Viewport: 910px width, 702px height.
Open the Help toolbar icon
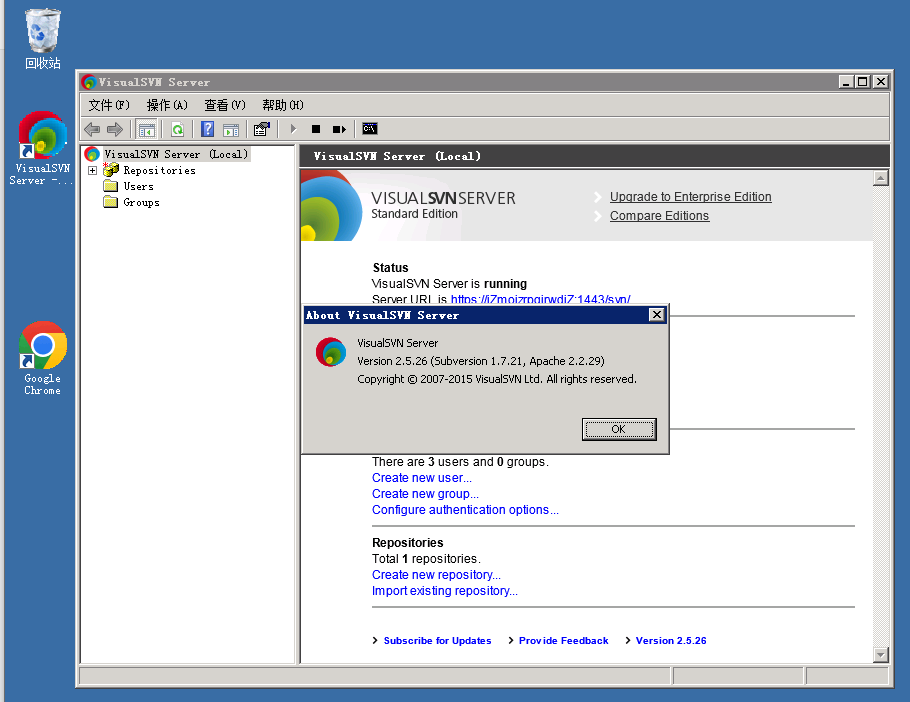click(x=207, y=129)
